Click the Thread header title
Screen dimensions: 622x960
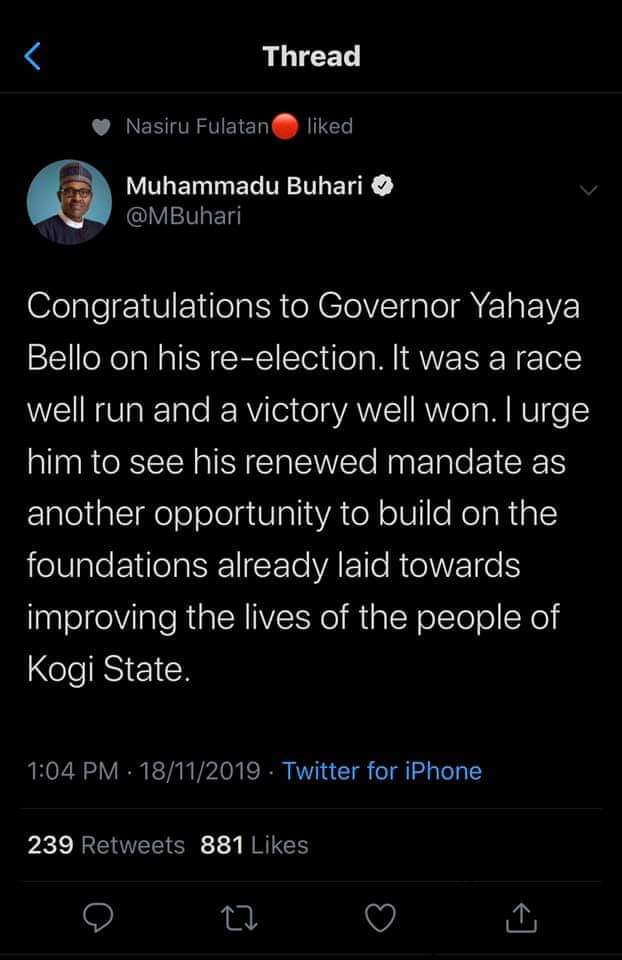[x=312, y=56]
